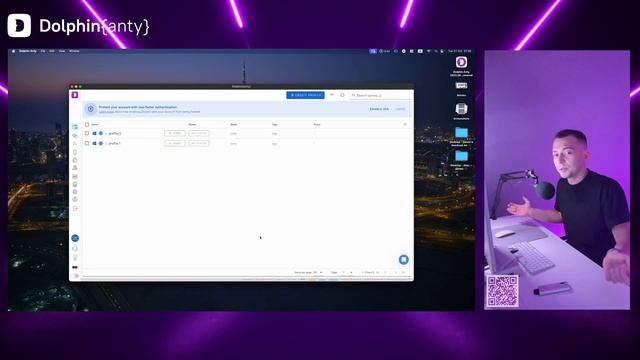Click the Windows OS icon of profile 1

point(94,144)
